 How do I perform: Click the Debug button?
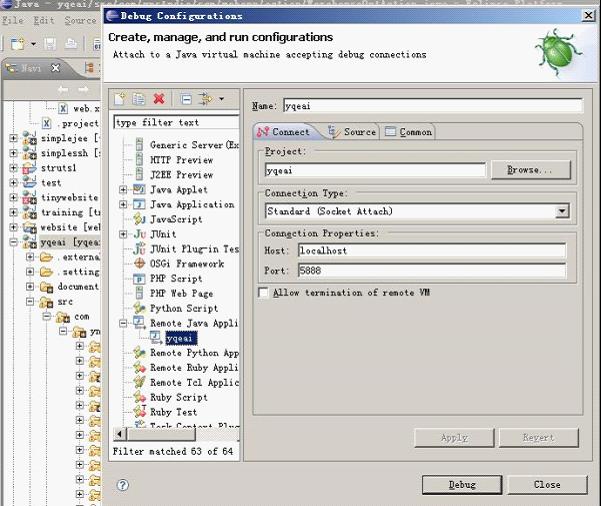pos(461,484)
